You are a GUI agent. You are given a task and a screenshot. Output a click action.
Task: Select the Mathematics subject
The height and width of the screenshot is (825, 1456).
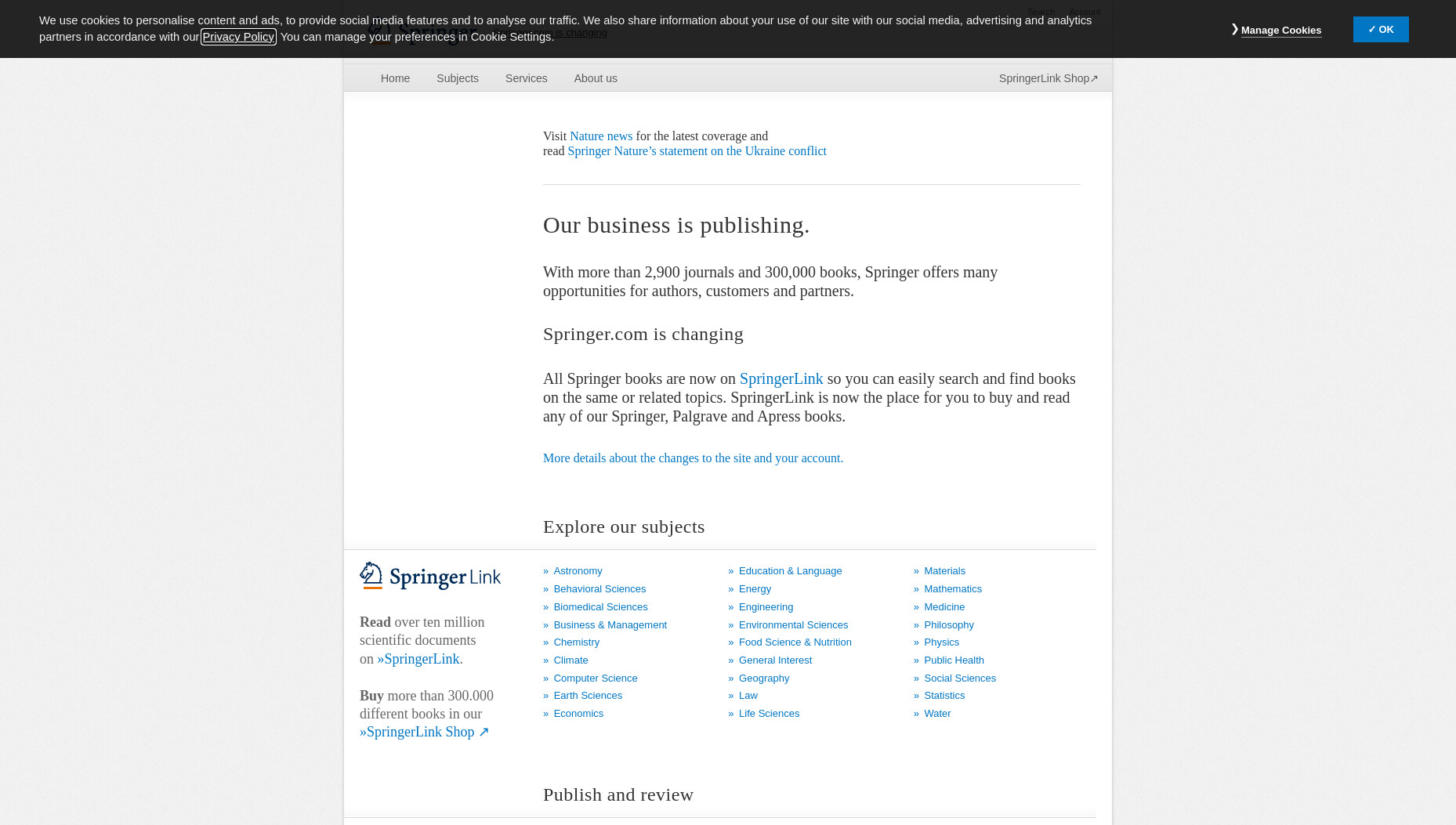(x=952, y=589)
